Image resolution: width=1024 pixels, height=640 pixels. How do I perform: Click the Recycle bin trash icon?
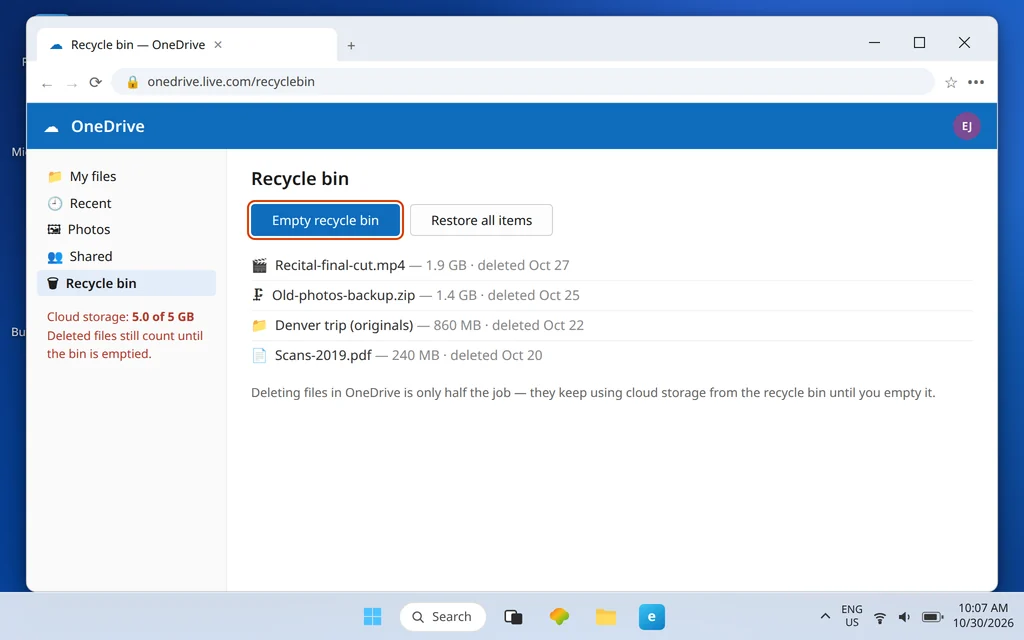click(x=53, y=283)
